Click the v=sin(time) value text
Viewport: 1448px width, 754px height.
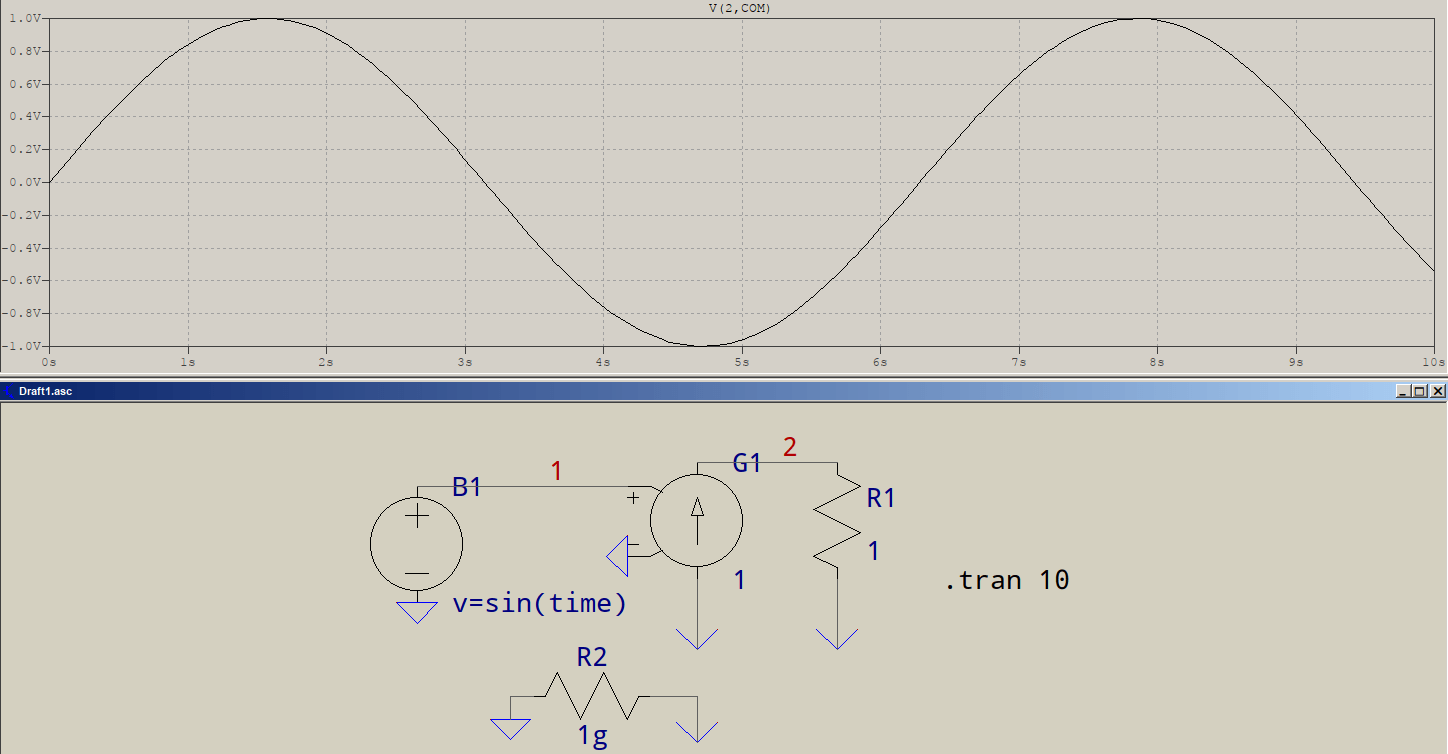(x=540, y=604)
